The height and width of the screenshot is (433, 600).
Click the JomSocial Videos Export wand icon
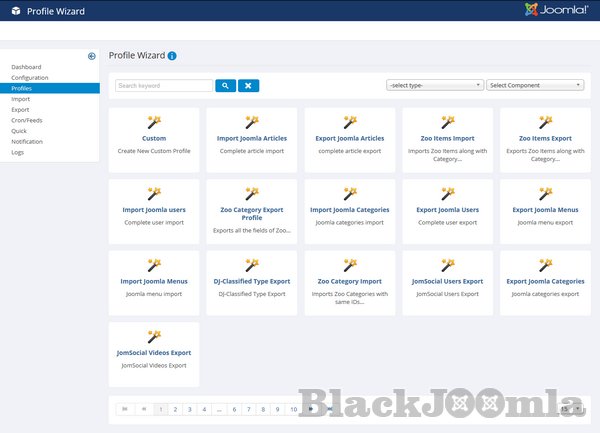coord(154,336)
